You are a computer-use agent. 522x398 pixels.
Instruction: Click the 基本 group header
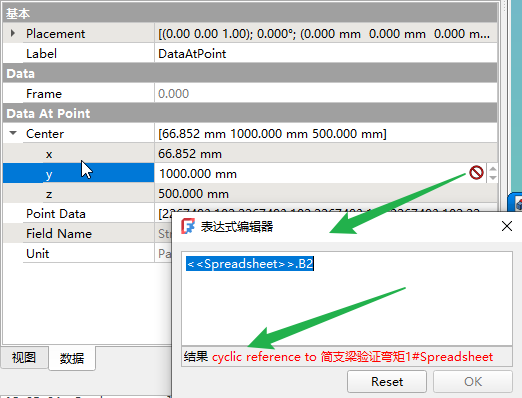coord(250,14)
